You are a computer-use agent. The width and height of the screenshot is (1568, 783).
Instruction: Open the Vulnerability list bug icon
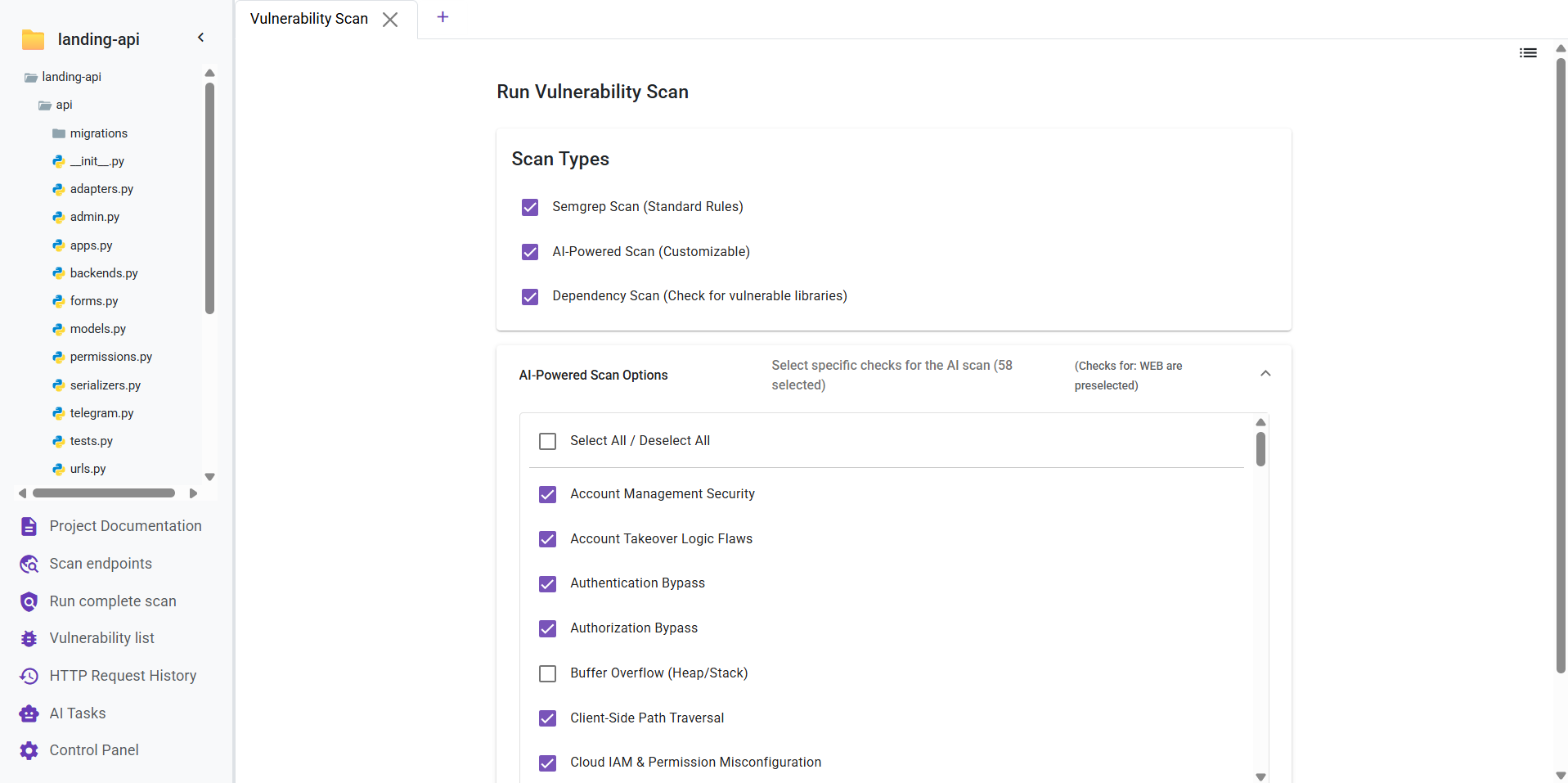click(x=29, y=638)
